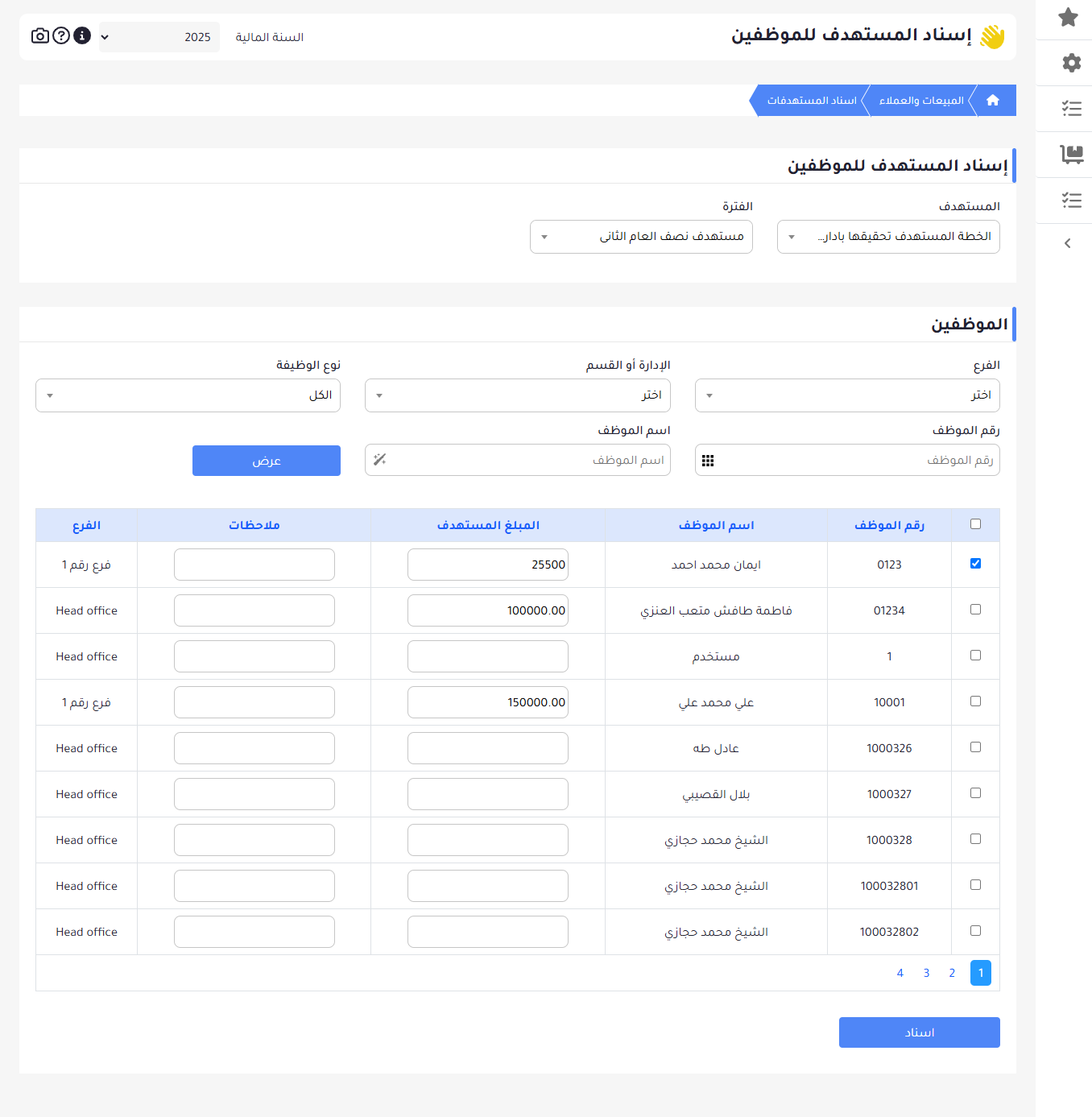1092x1117 pixels.
Task: Click the اسم الموظف column header
Action: [716, 525]
